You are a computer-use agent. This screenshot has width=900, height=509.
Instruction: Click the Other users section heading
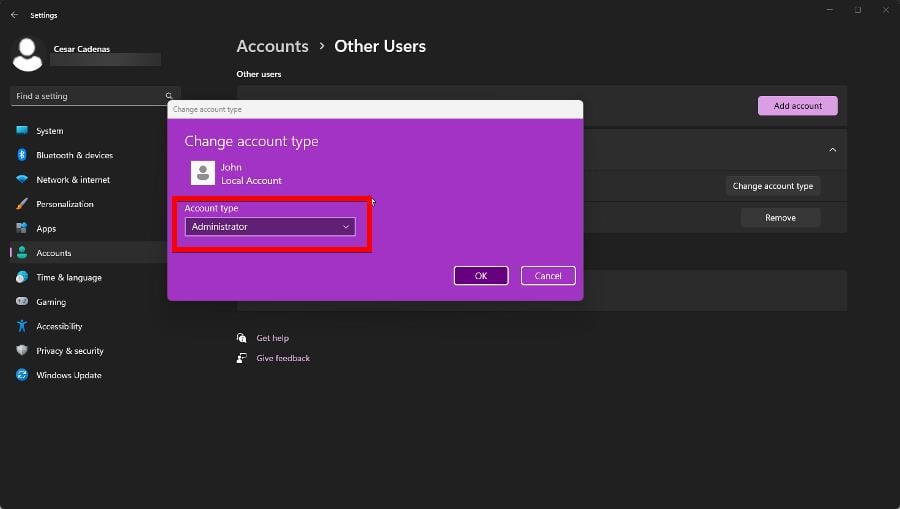tap(259, 74)
